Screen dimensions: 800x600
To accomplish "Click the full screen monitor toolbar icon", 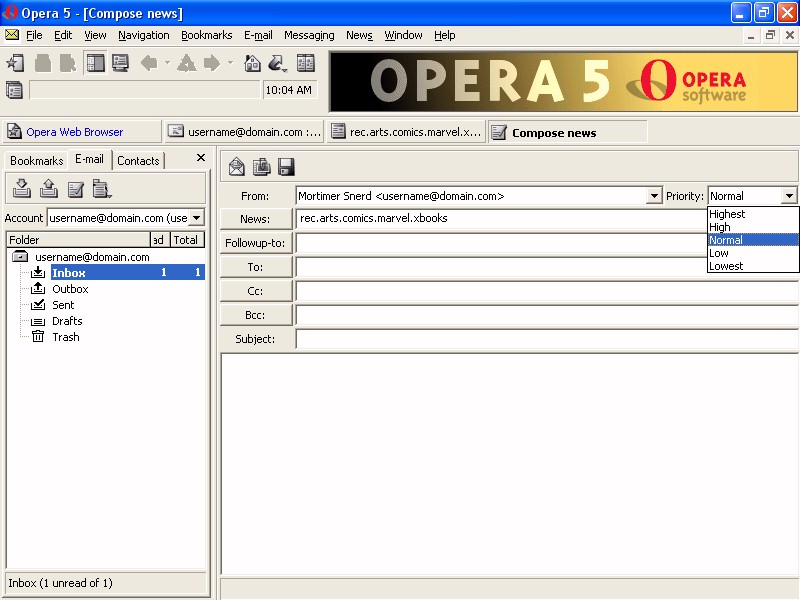I will pos(120,63).
